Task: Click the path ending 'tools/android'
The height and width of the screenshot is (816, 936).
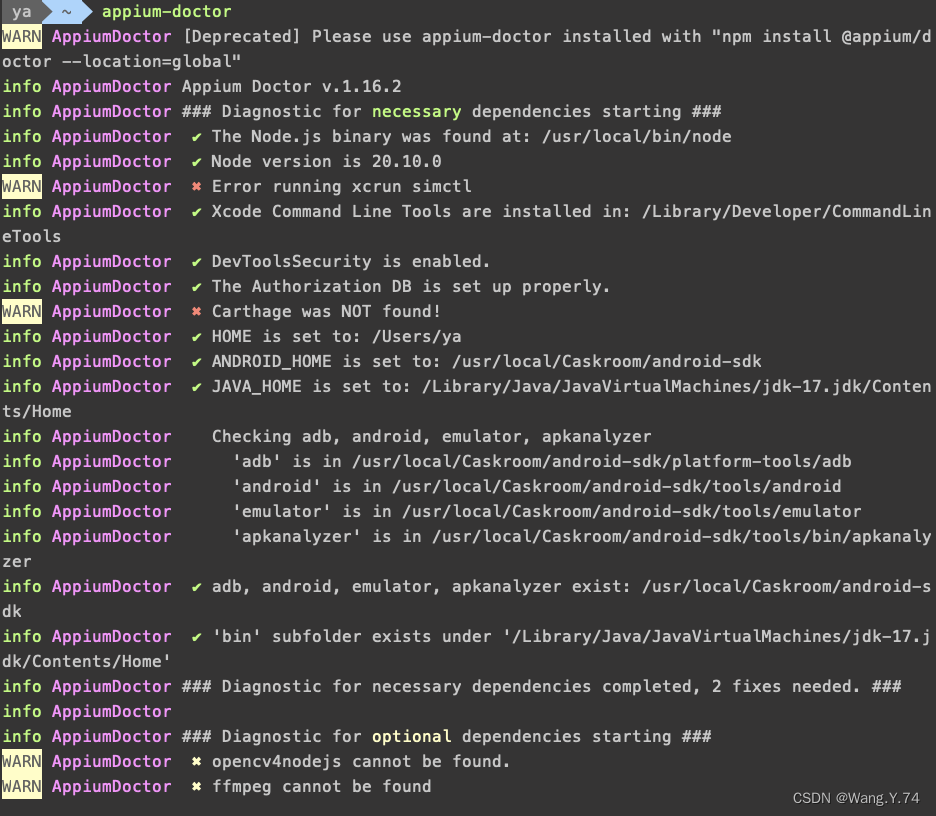Action: [617, 486]
